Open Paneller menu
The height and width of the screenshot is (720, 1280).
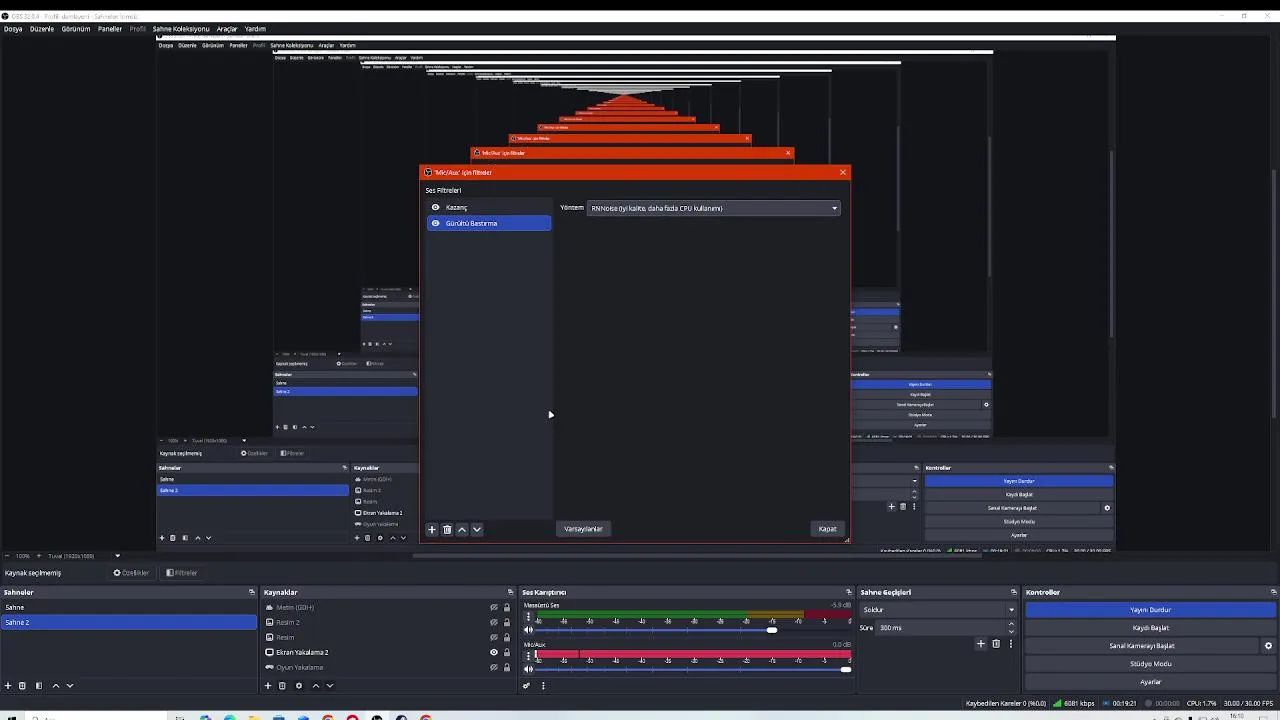pos(109,29)
